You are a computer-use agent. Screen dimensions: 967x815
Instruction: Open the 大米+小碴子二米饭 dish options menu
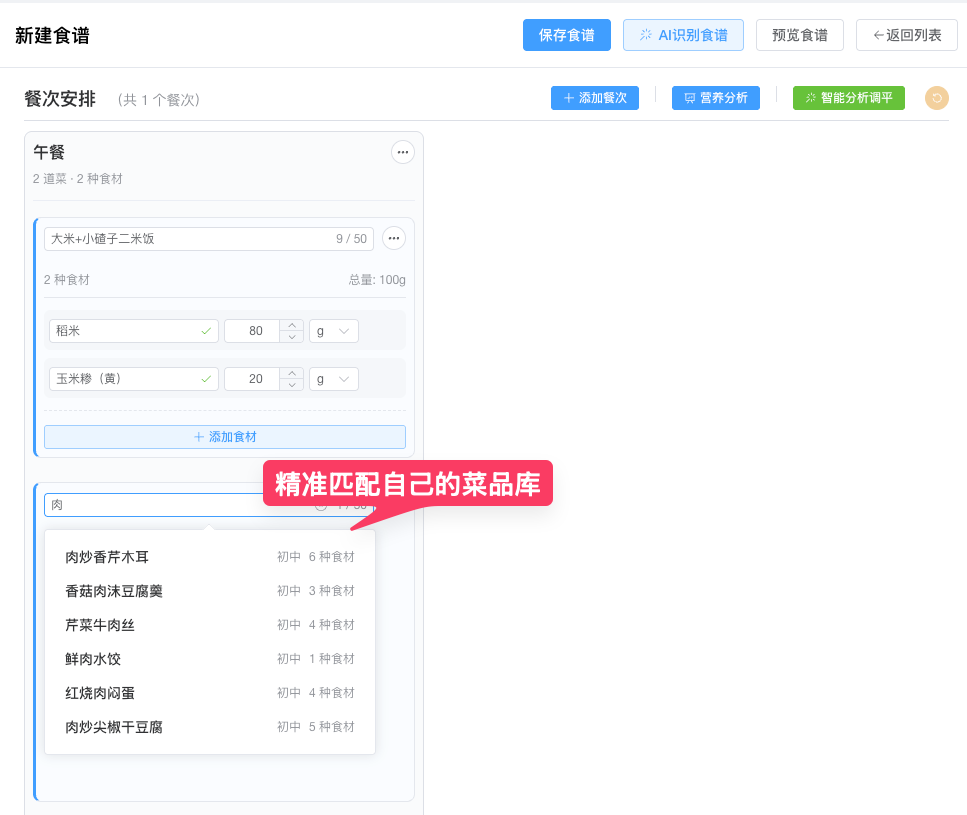(x=394, y=238)
